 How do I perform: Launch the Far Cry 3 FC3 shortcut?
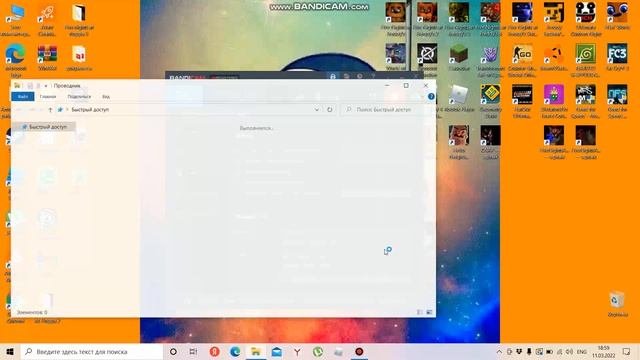click(617, 58)
